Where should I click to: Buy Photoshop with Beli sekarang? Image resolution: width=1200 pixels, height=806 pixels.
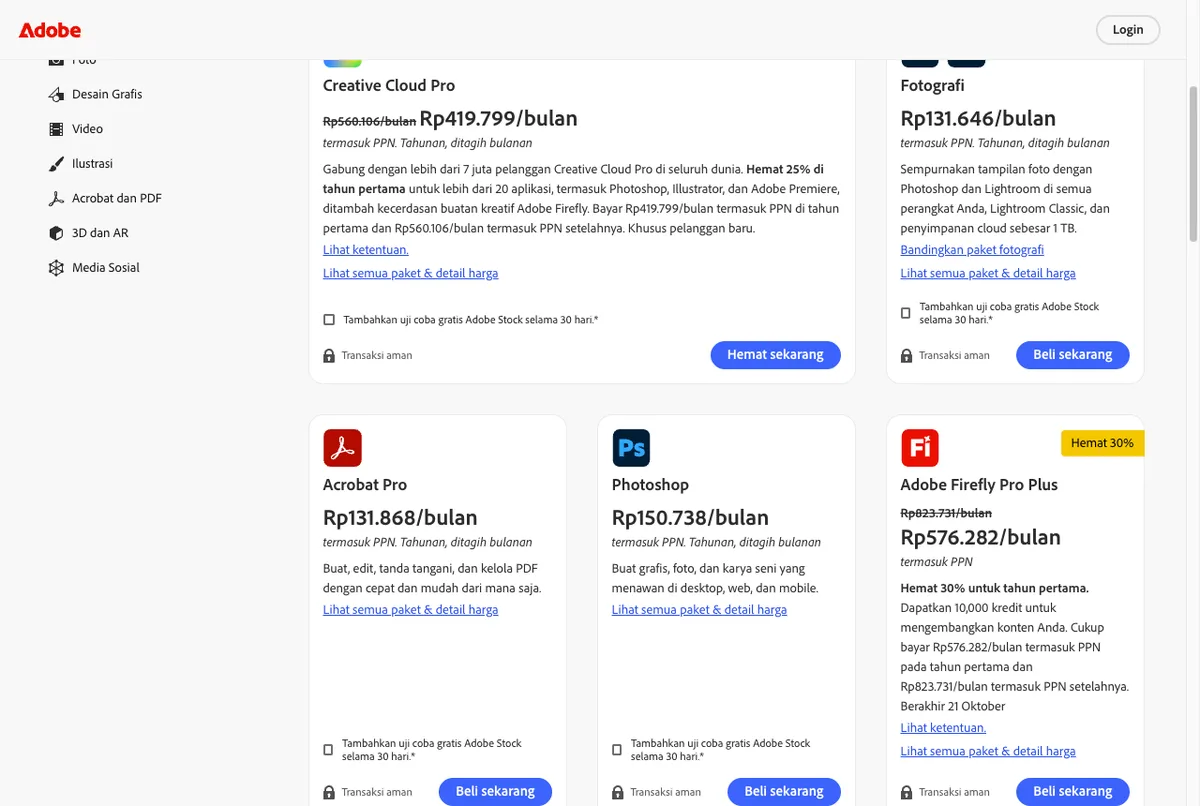coord(784,792)
